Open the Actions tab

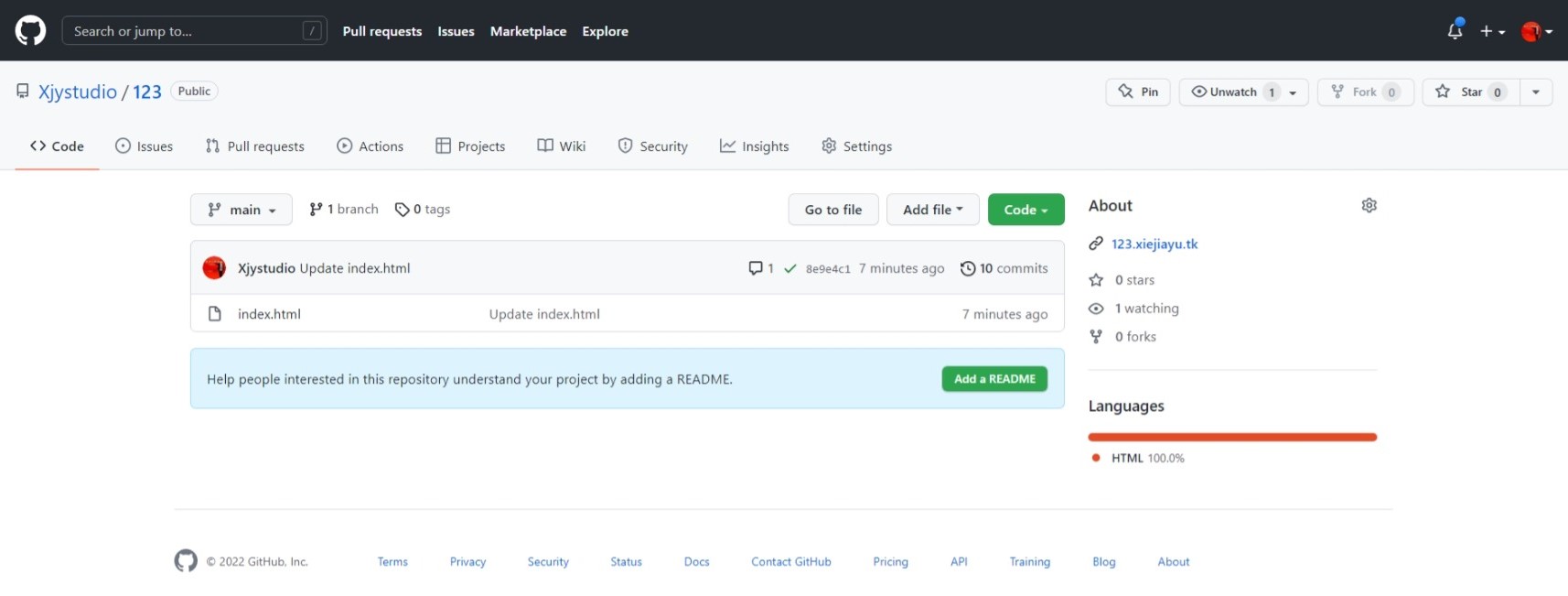(370, 146)
